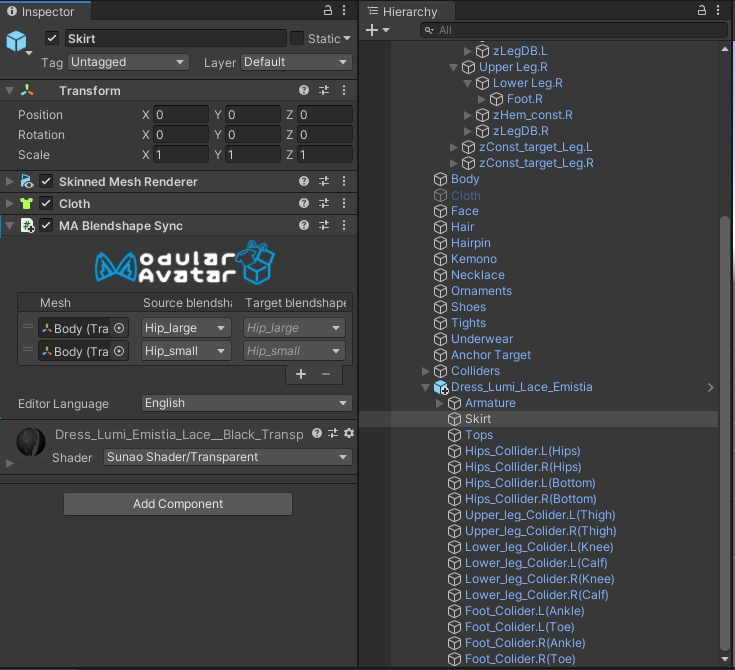Collapse Dress_Lumi_Lace_Emistia hierarchy item
The height and width of the screenshot is (670, 735).
point(426,387)
